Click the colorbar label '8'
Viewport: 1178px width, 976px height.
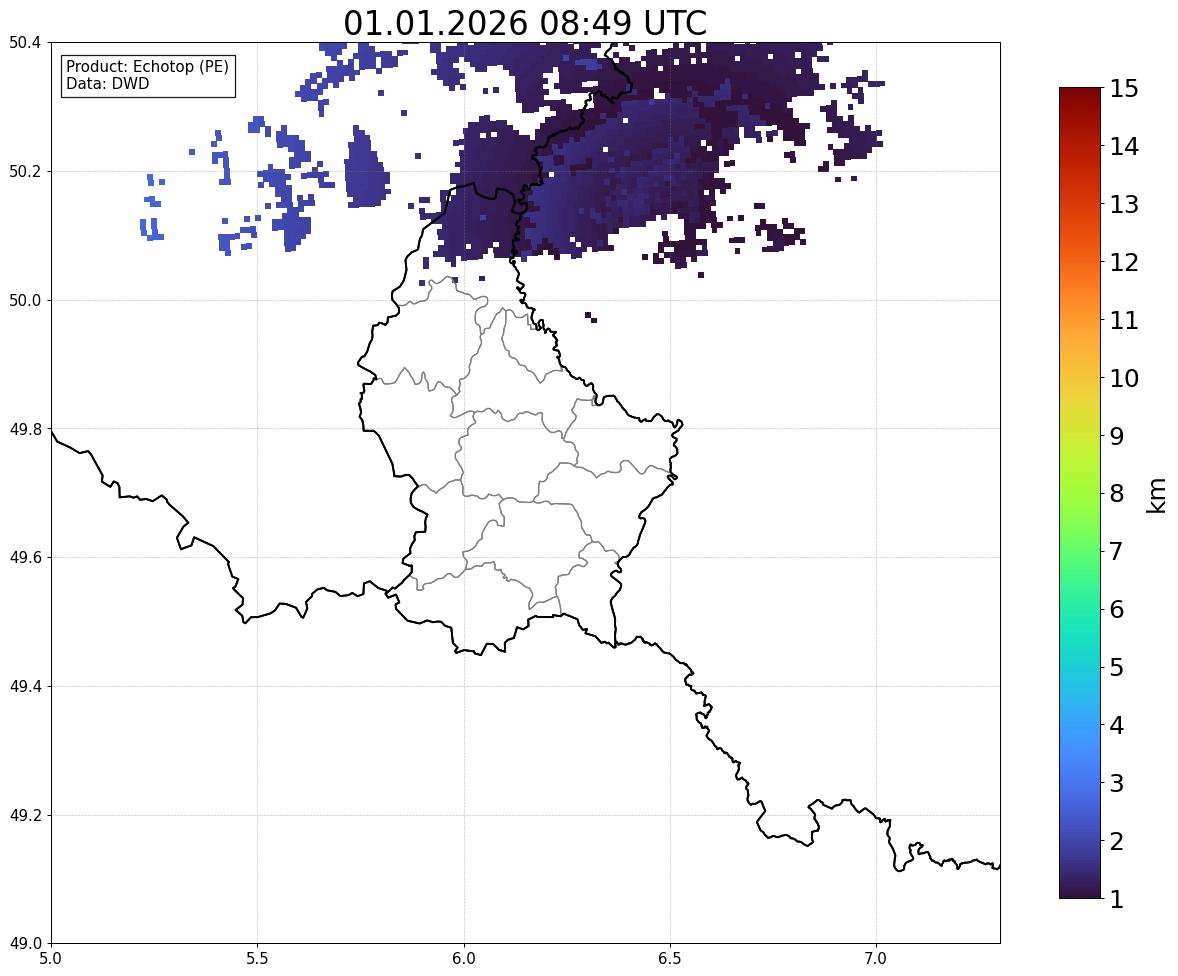[x=1117, y=494]
